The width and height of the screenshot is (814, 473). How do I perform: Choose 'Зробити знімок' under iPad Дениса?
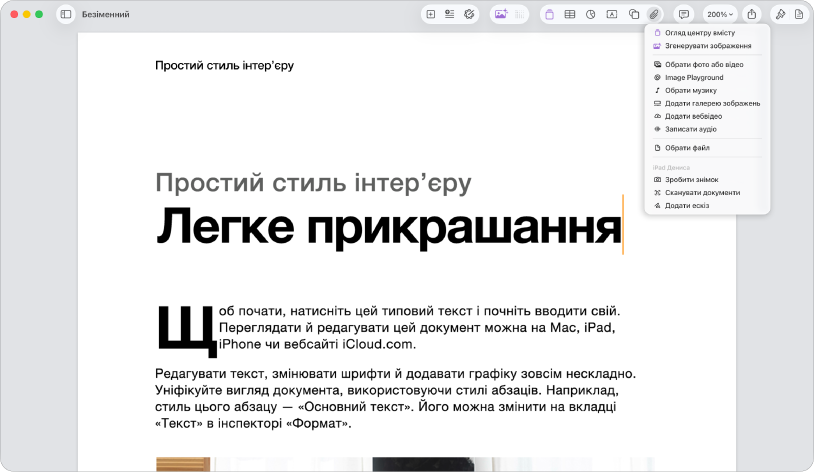[x=707, y=180]
